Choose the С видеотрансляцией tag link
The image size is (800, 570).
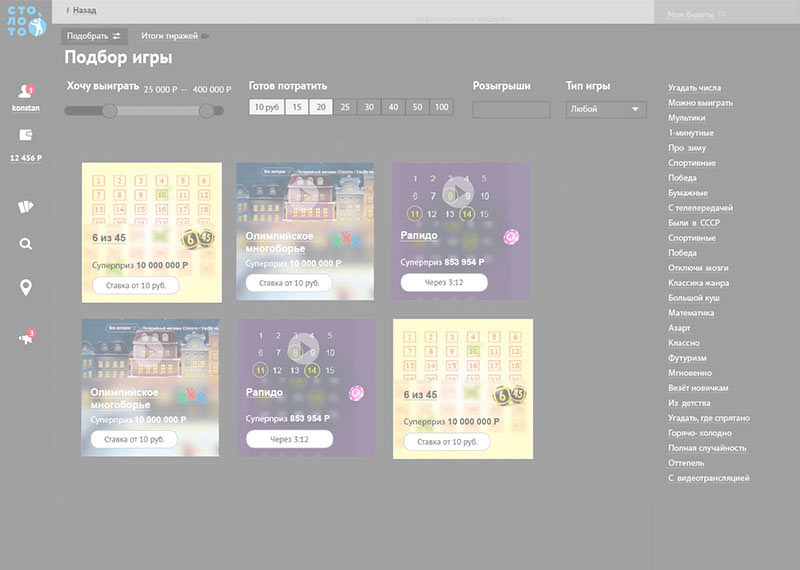[x=708, y=478]
